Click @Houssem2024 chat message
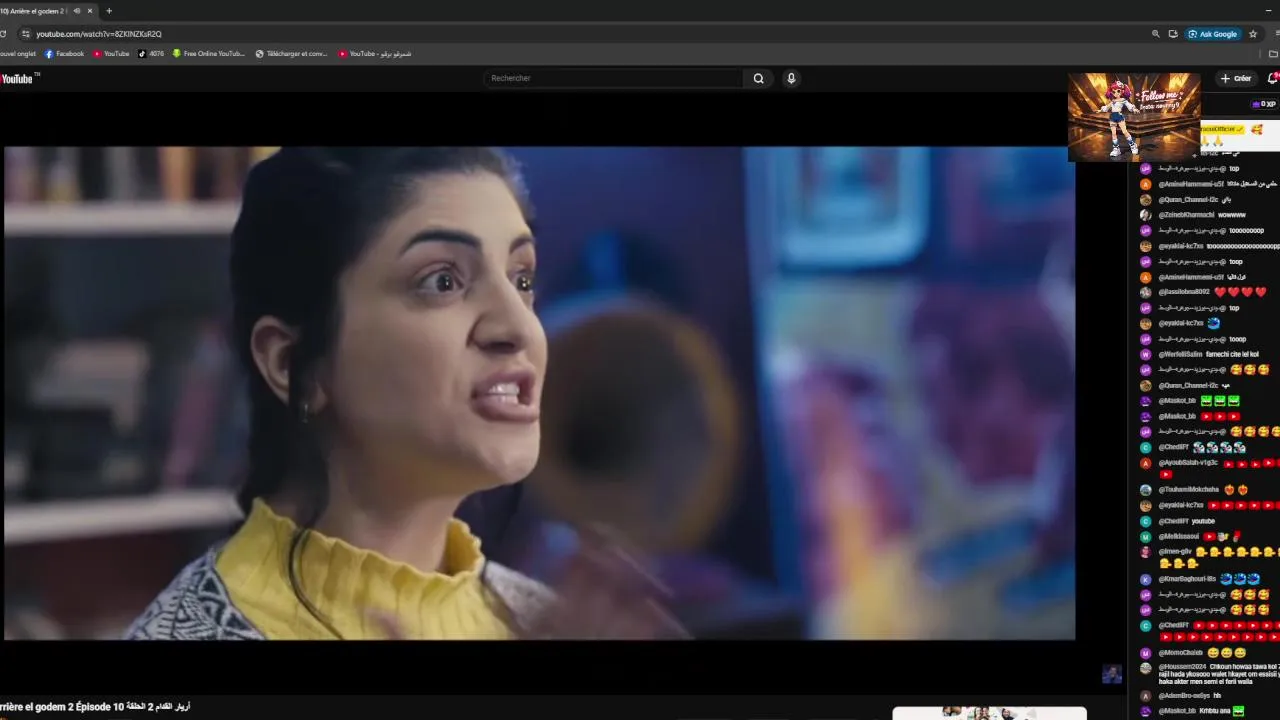1280x720 pixels. (x=1210, y=674)
